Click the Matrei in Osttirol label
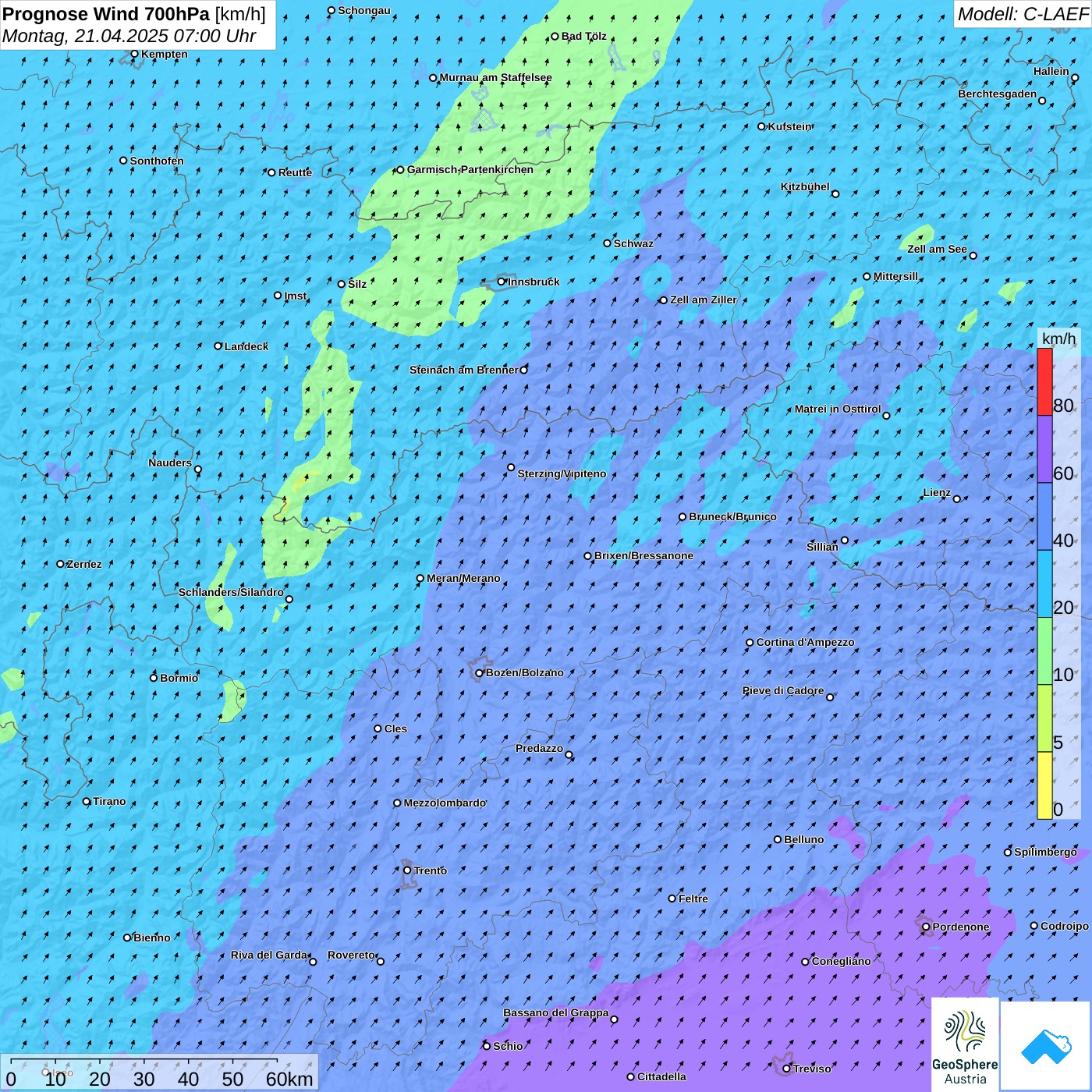 838,409
